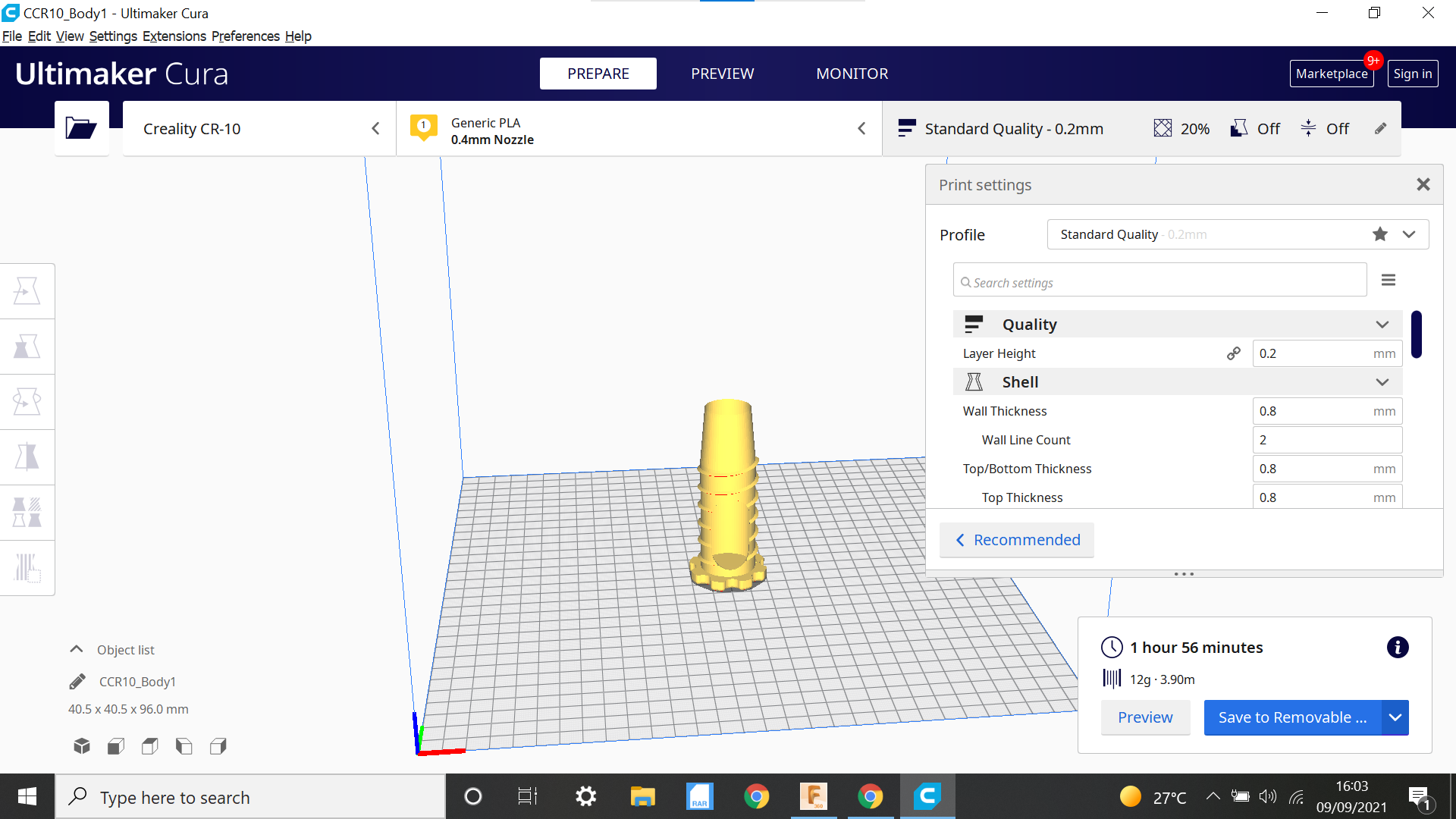The image size is (1456, 819).
Task: Click extruder 1 material icon
Action: (424, 127)
